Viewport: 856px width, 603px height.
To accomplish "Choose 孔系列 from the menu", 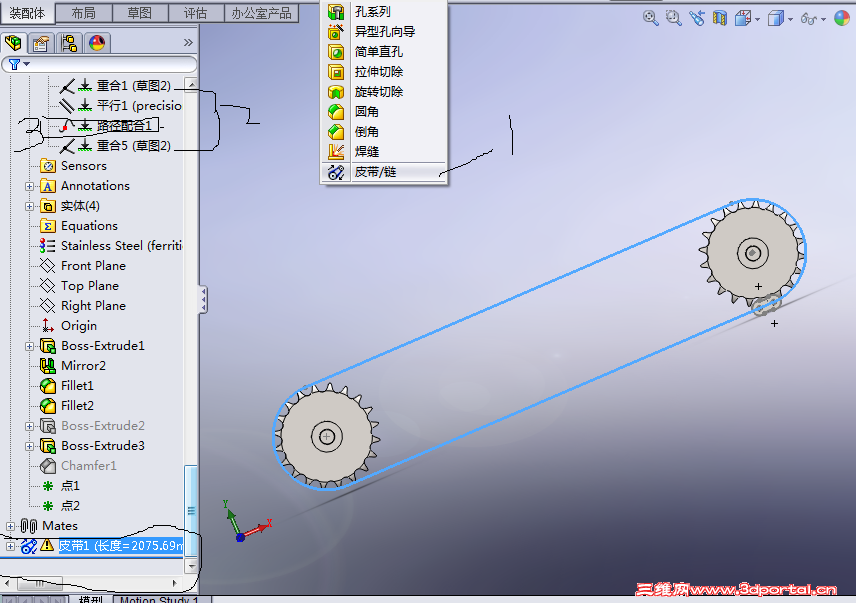I will click(x=384, y=11).
